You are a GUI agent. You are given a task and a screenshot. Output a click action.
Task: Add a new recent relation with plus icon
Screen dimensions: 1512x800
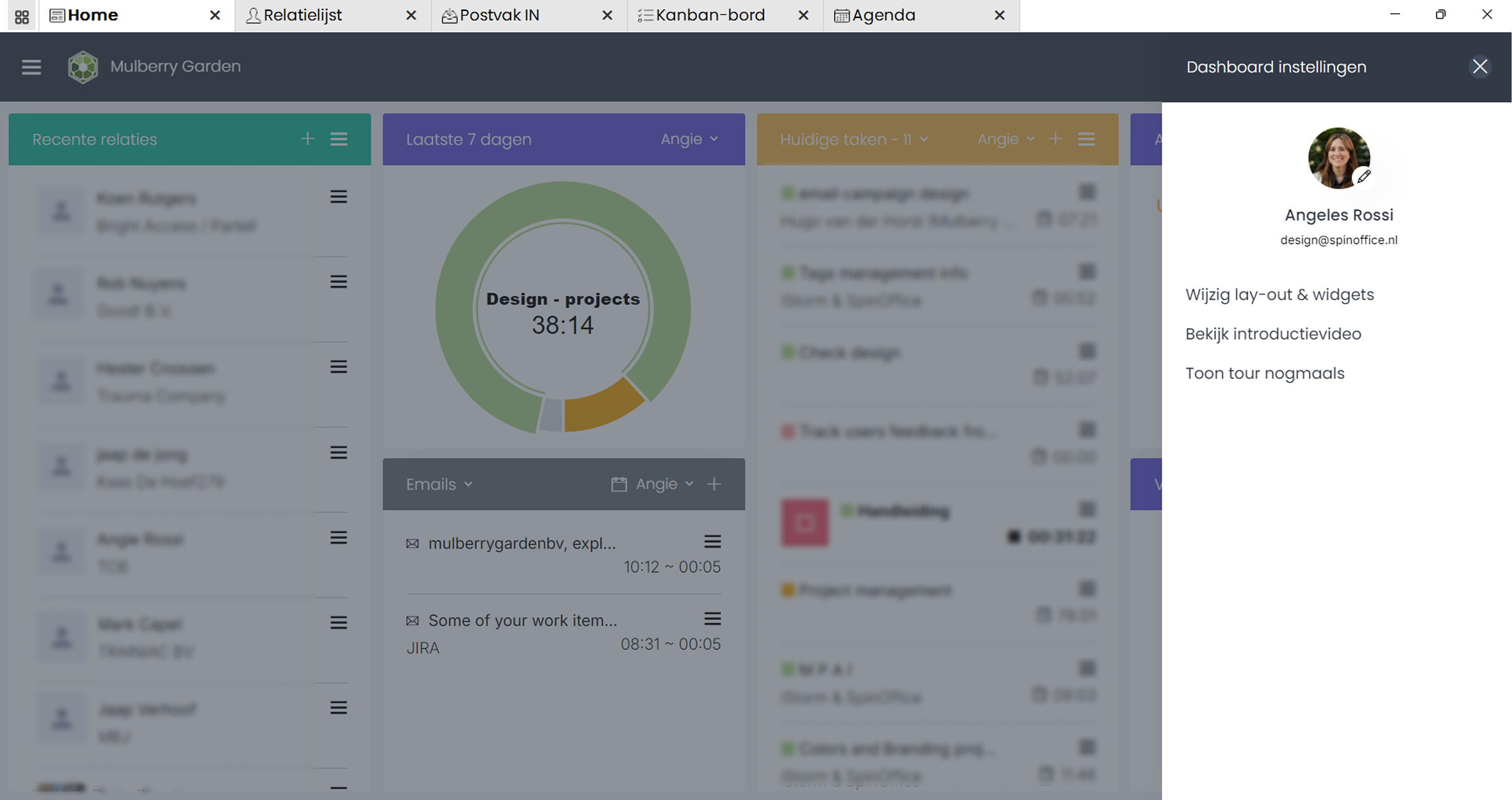[308, 139]
